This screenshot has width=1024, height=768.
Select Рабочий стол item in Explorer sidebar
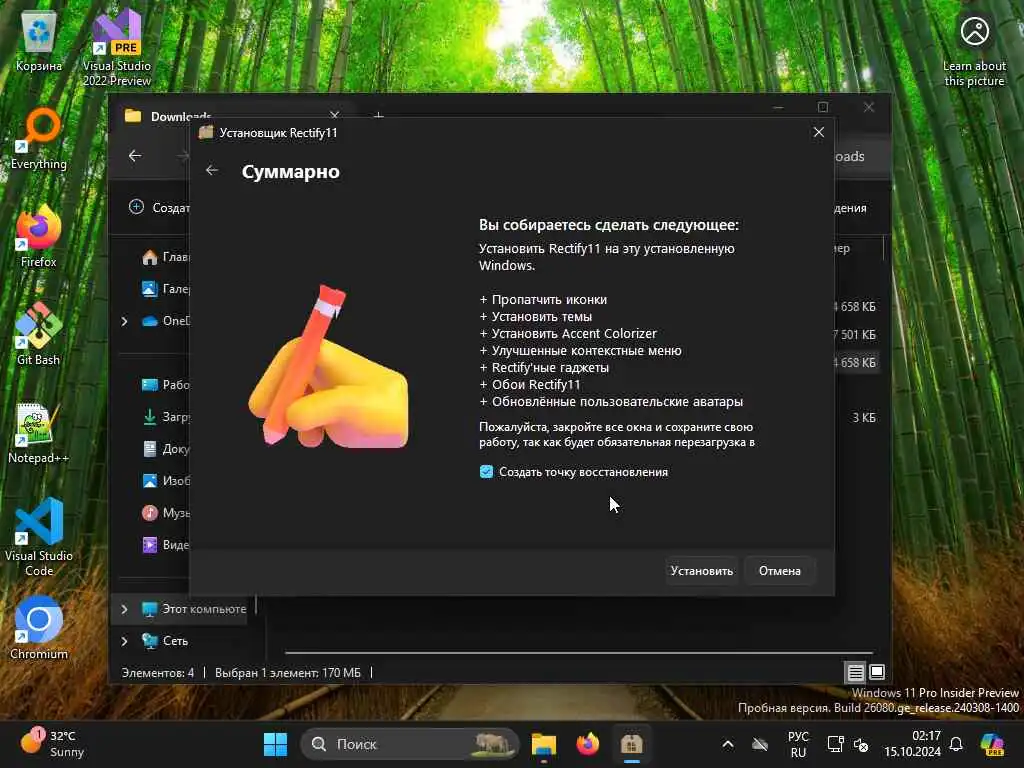(x=165, y=385)
